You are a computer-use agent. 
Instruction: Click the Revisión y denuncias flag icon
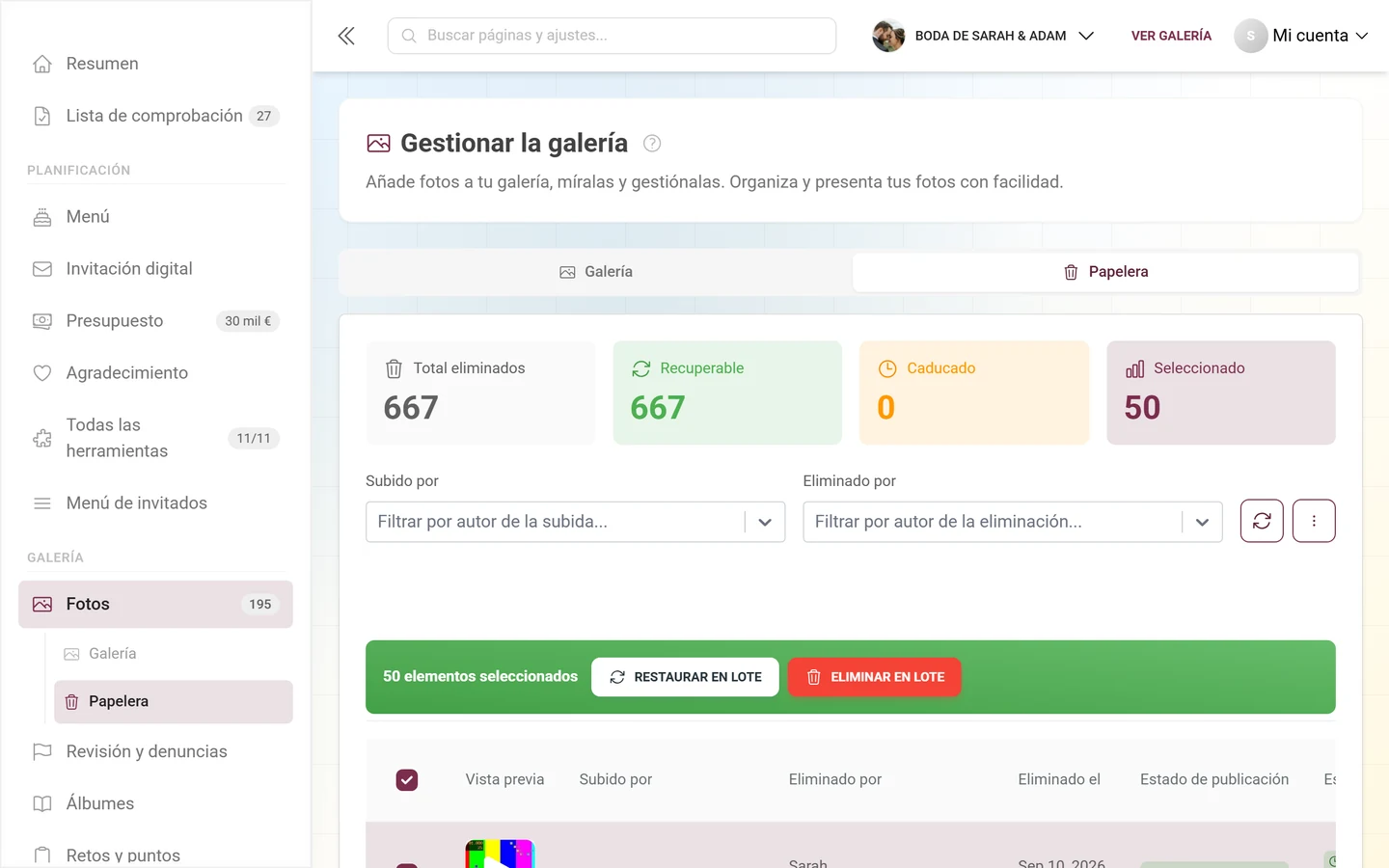point(42,751)
